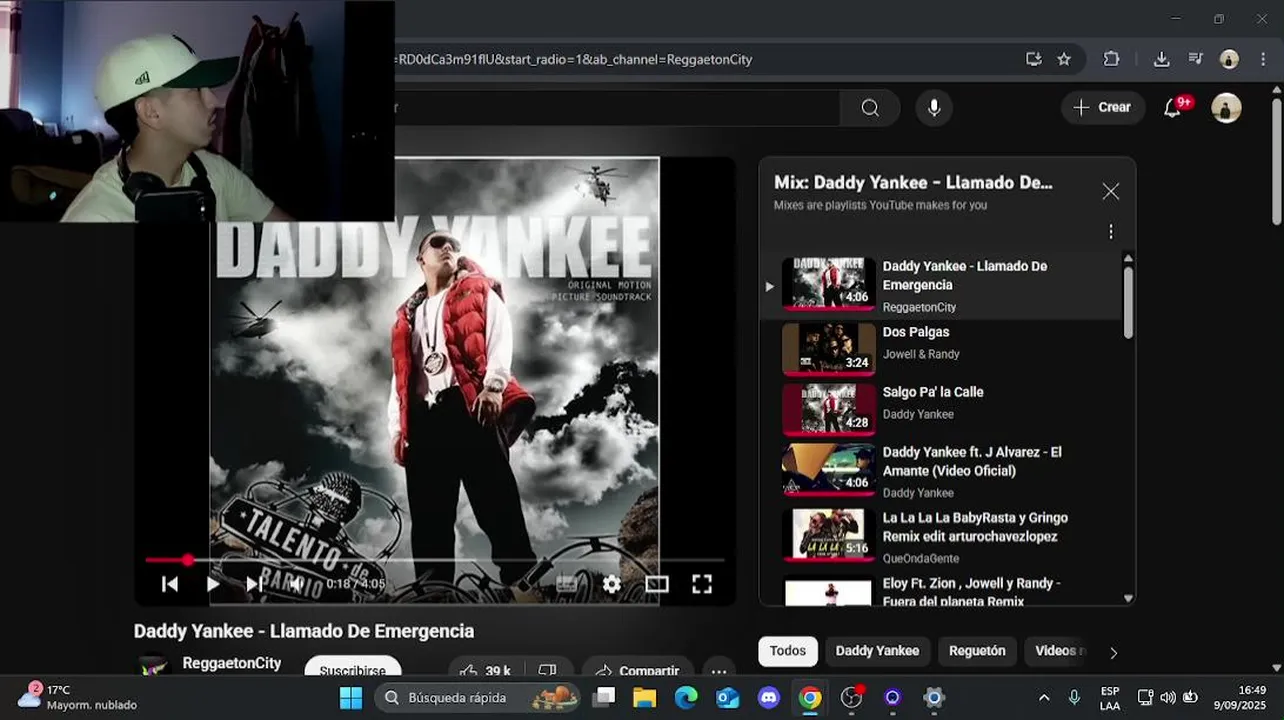The image size is (1284, 720).
Task: Click the red video progress bar scrubber
Action: (x=188, y=560)
